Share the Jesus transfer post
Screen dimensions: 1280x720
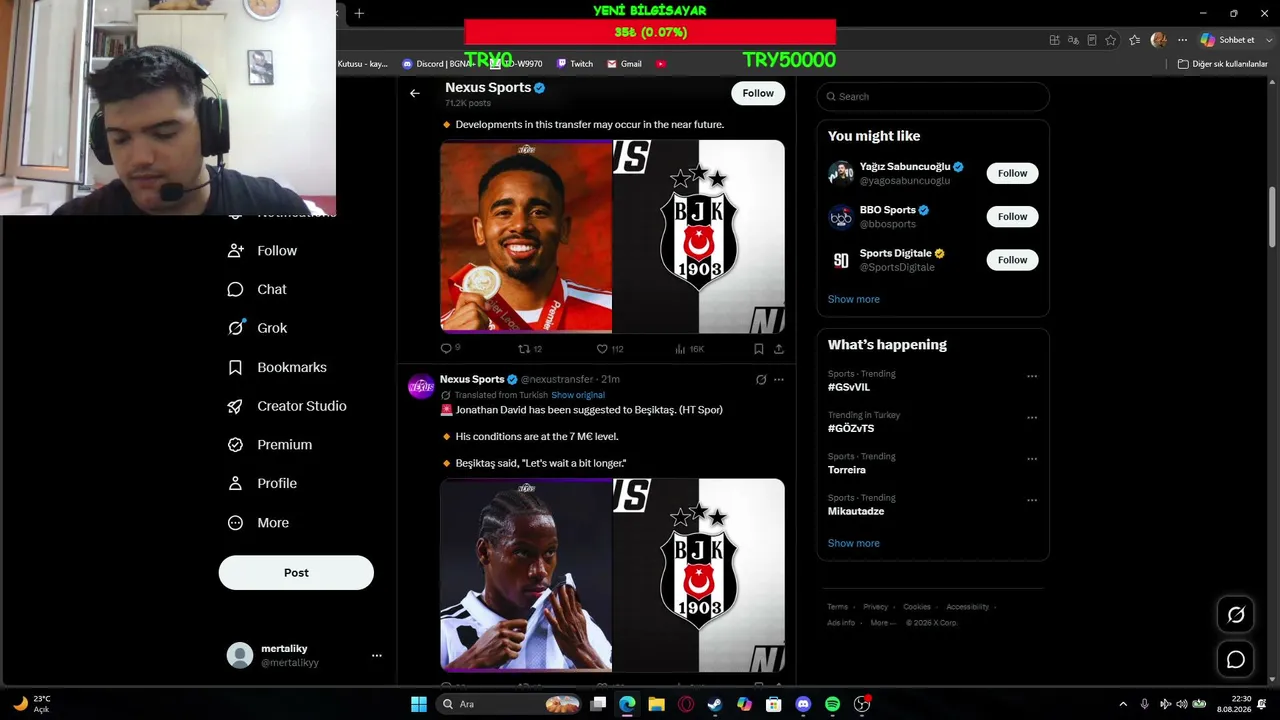point(779,349)
